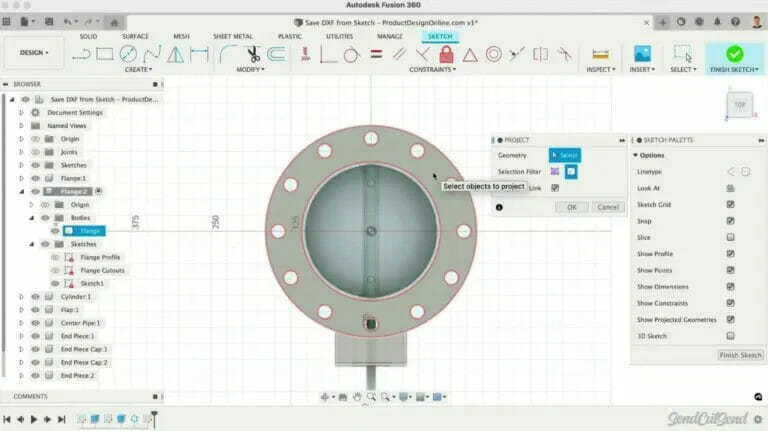Switch to the SHEET METAL tab
Viewport: 768px width, 431px height.
coord(232,36)
